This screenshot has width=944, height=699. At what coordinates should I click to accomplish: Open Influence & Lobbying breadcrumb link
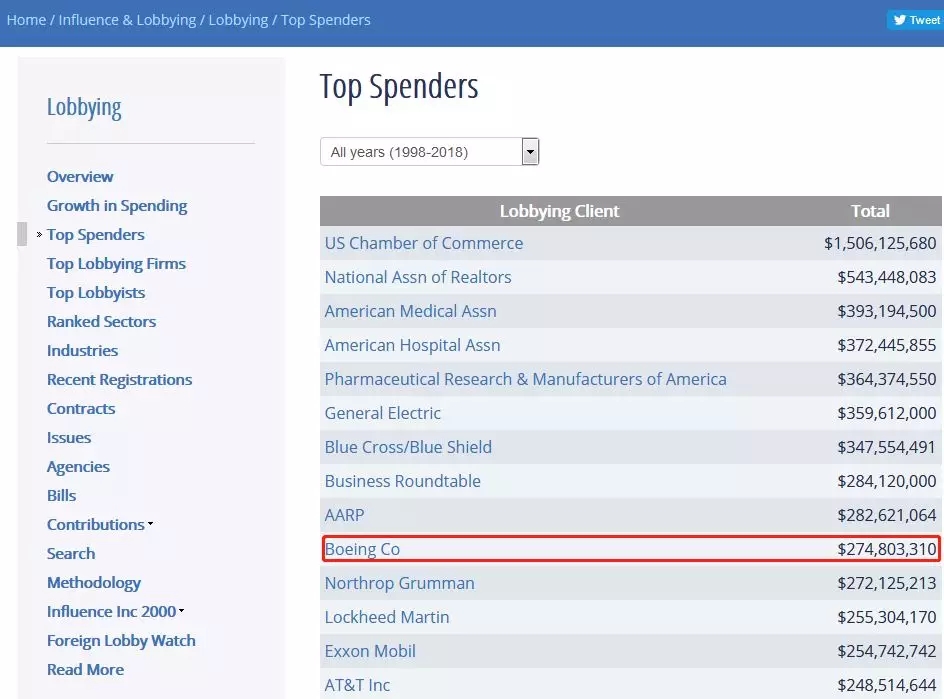(127, 20)
